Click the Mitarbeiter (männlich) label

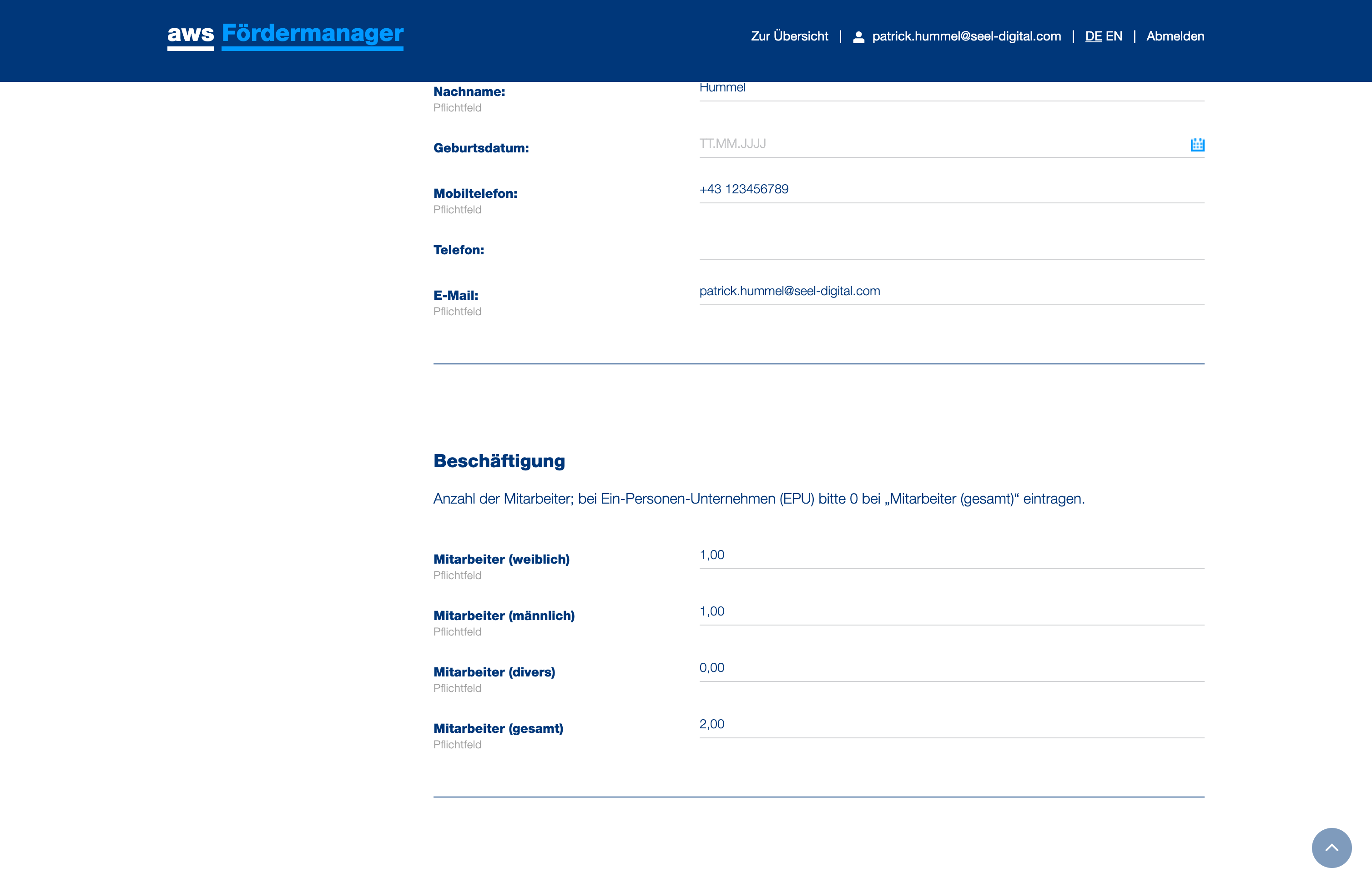click(x=504, y=616)
